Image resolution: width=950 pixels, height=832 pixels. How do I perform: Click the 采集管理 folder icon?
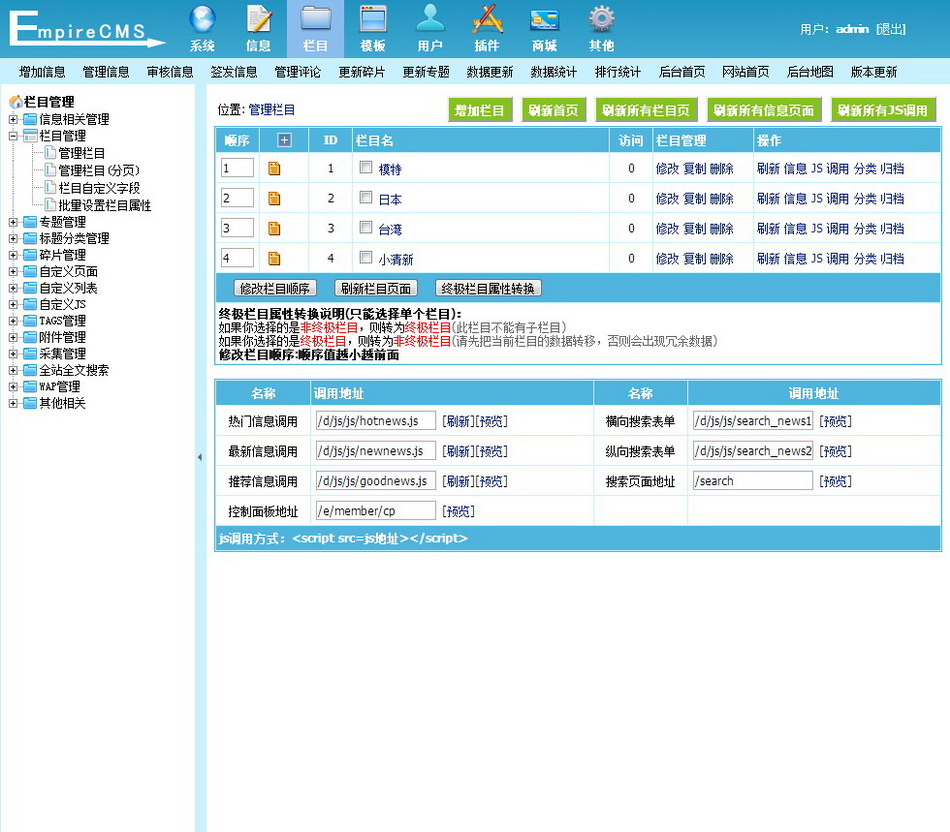[x=30, y=354]
